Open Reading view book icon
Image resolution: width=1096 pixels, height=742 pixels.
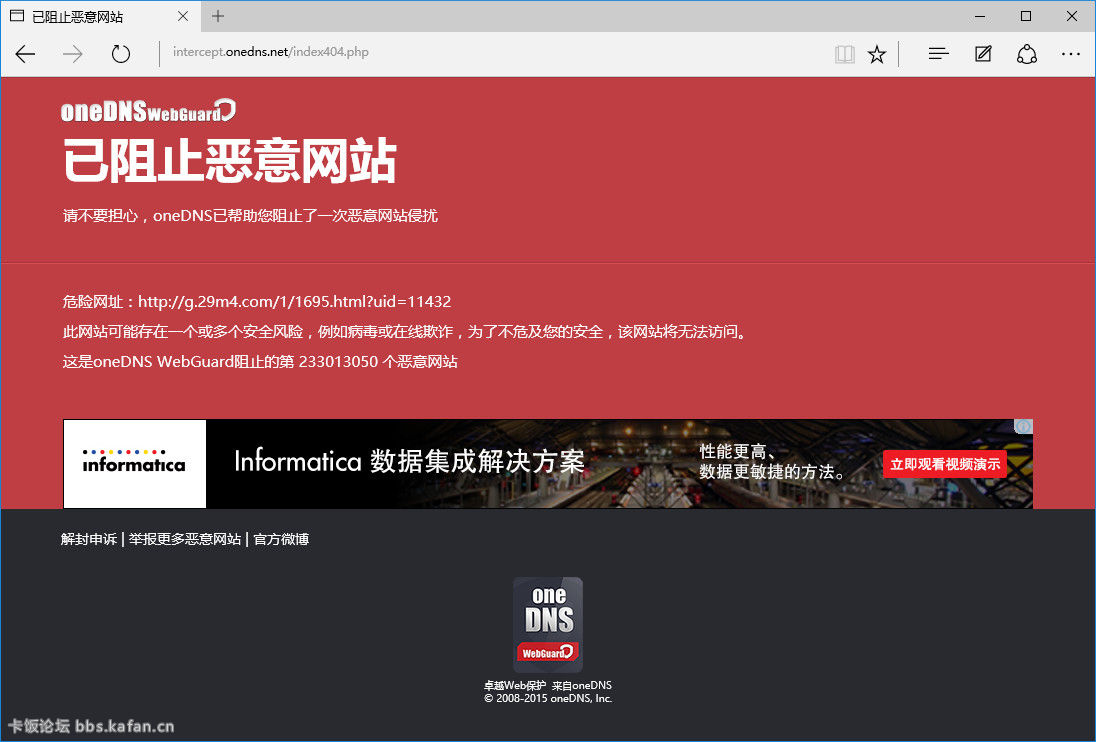(x=844, y=54)
